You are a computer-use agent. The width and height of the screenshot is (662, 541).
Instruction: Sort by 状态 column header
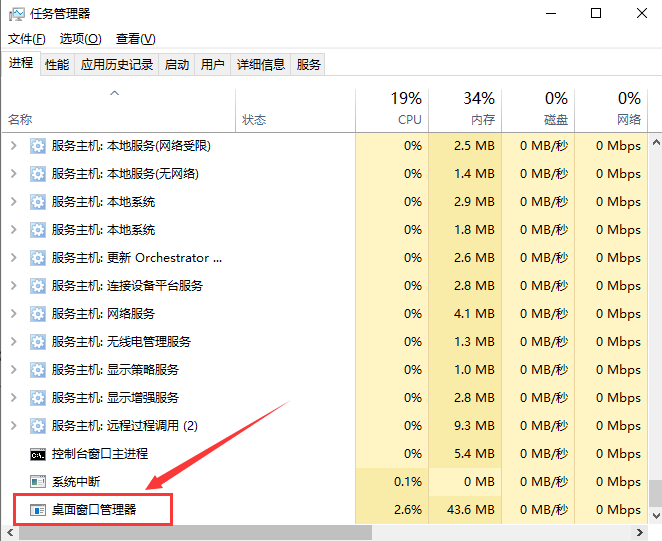tap(295, 111)
